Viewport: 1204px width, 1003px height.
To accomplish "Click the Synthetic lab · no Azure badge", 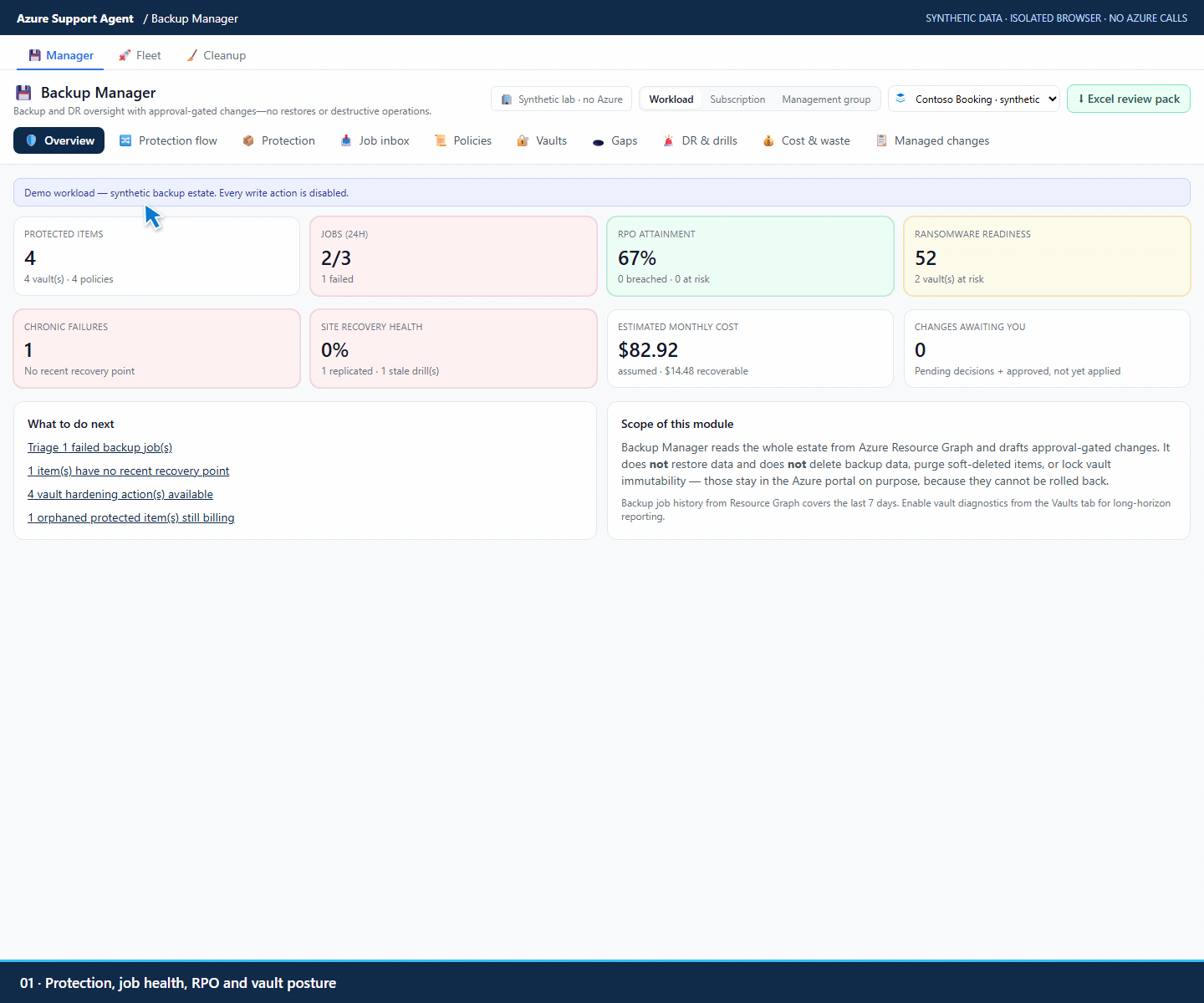I will coord(561,99).
